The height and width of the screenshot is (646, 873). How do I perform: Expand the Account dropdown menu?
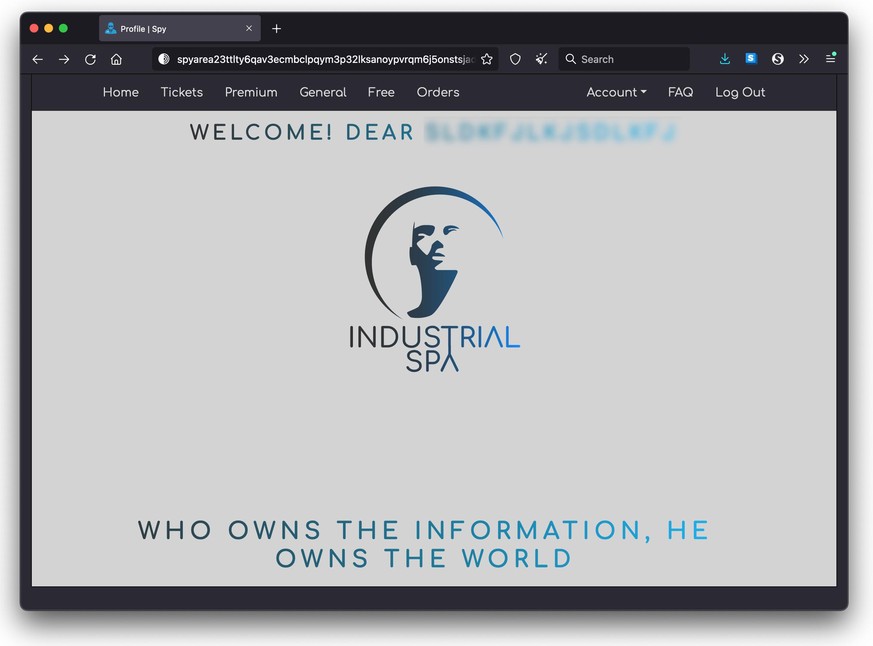pyautogui.click(x=616, y=92)
